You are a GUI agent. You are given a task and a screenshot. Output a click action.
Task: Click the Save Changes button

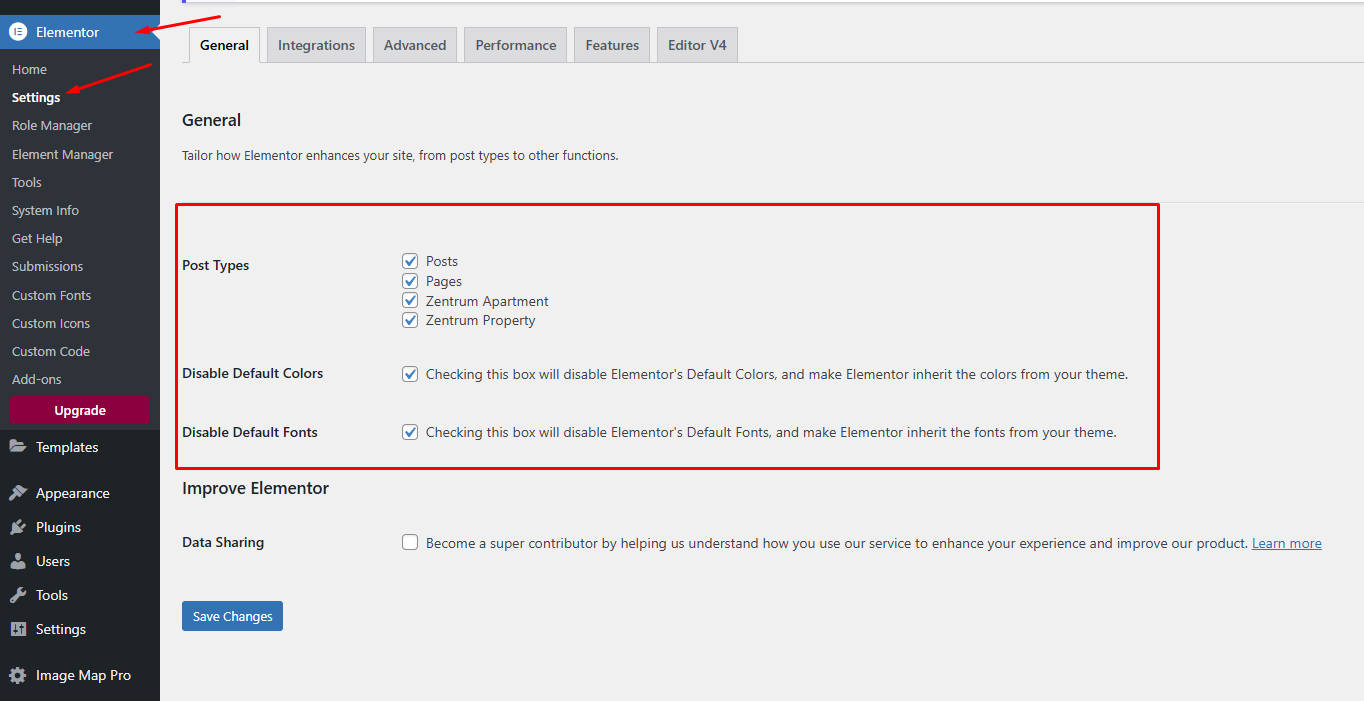(x=232, y=616)
